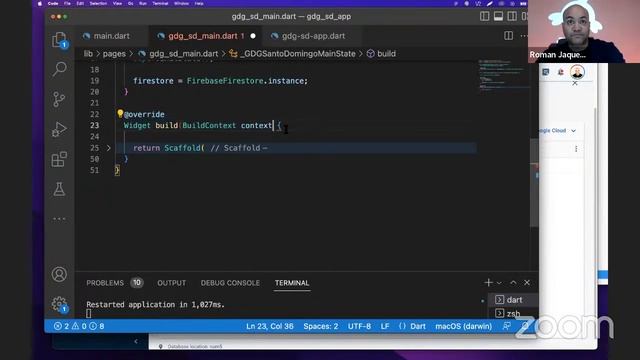Screen dimensions: 640x360
Task: Click on 'FirebaseFirestore' in line 19
Action: pyautogui.click(x=225, y=81)
